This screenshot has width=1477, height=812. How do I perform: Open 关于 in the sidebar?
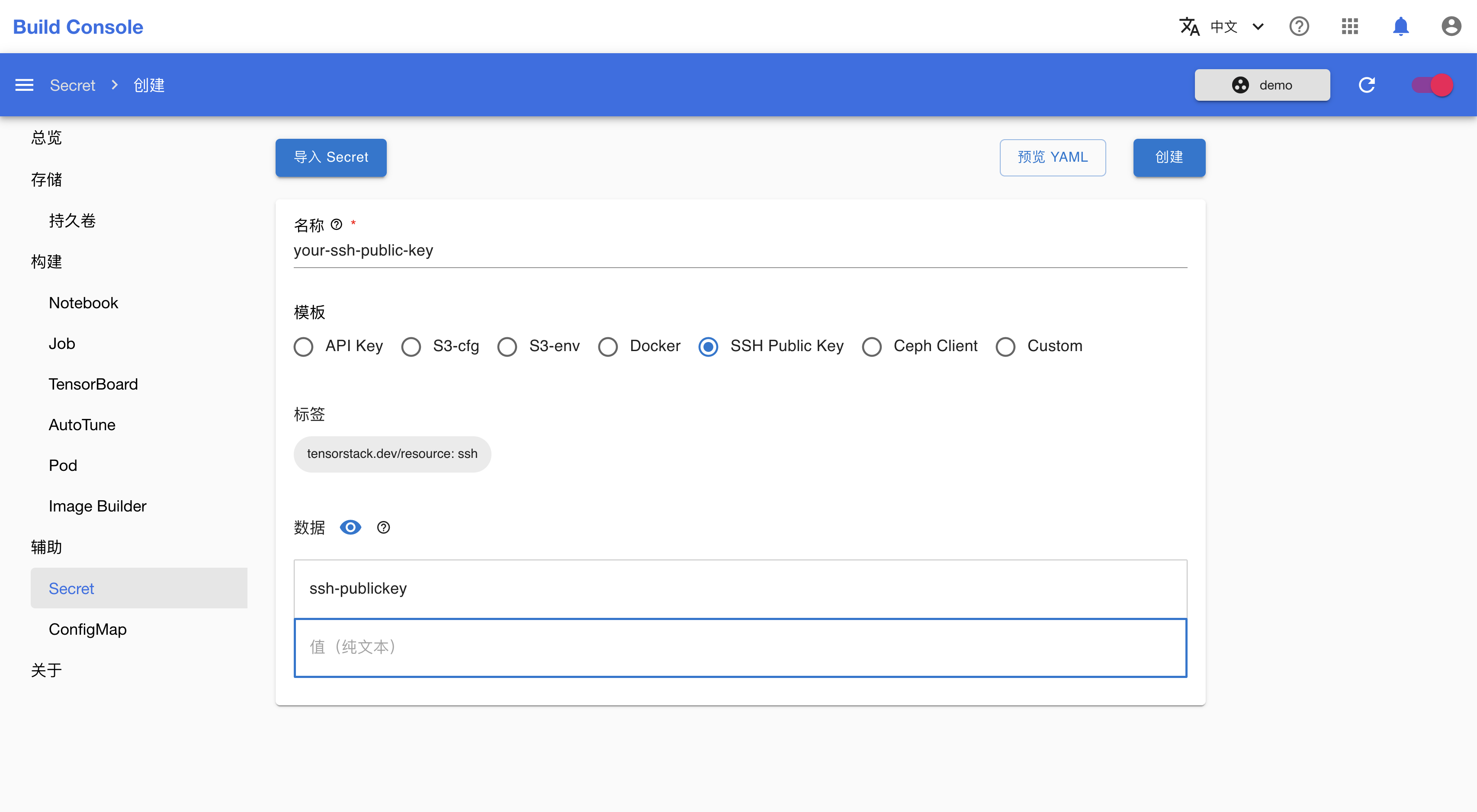(46, 670)
